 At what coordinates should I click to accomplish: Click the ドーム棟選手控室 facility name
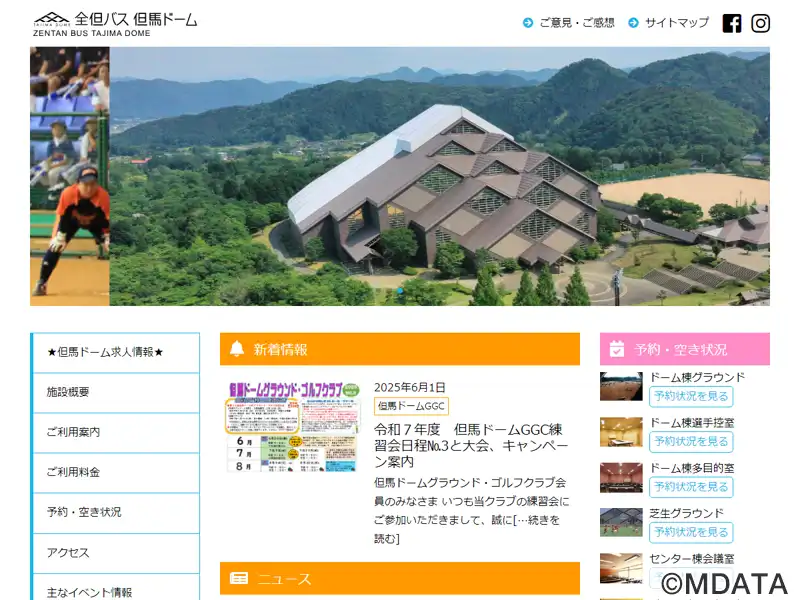point(692,422)
